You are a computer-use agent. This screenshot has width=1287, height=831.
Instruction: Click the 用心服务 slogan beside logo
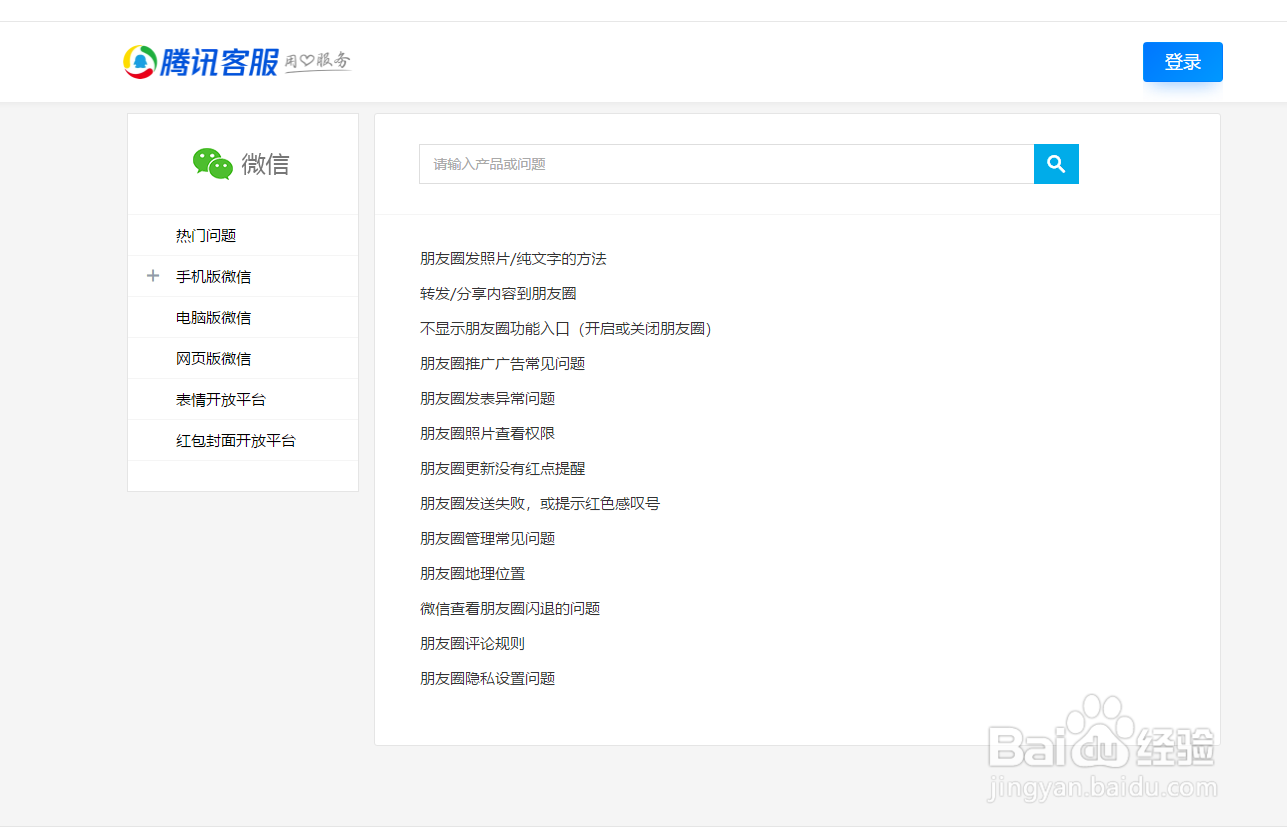318,62
